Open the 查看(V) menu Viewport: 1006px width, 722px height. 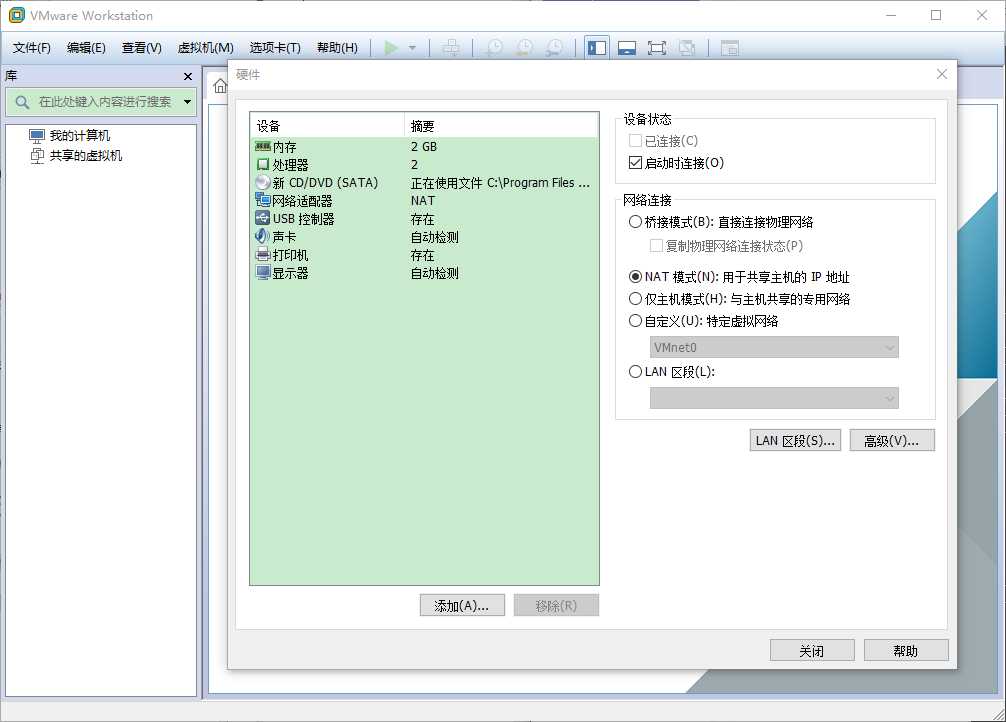pos(142,48)
